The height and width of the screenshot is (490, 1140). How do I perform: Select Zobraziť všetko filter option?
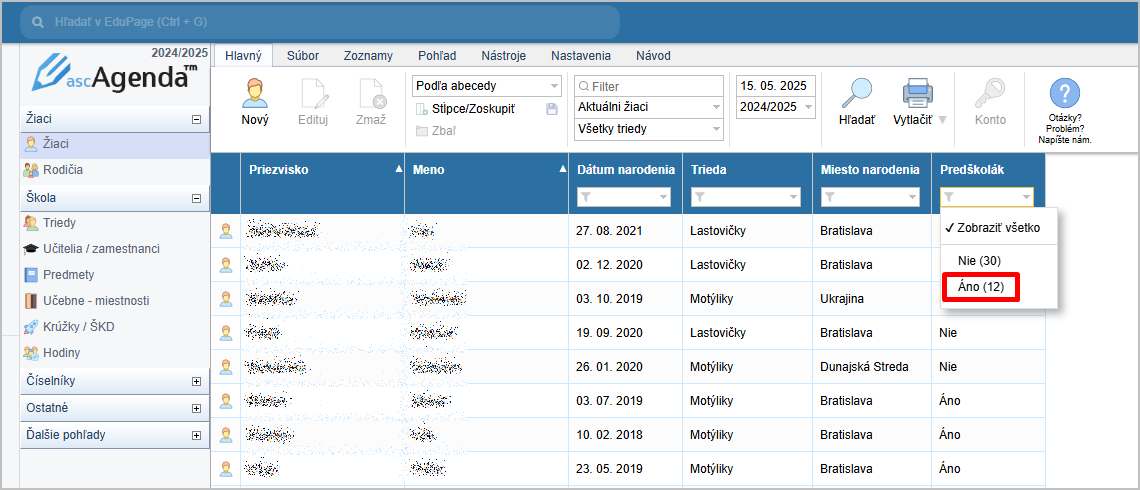992,228
